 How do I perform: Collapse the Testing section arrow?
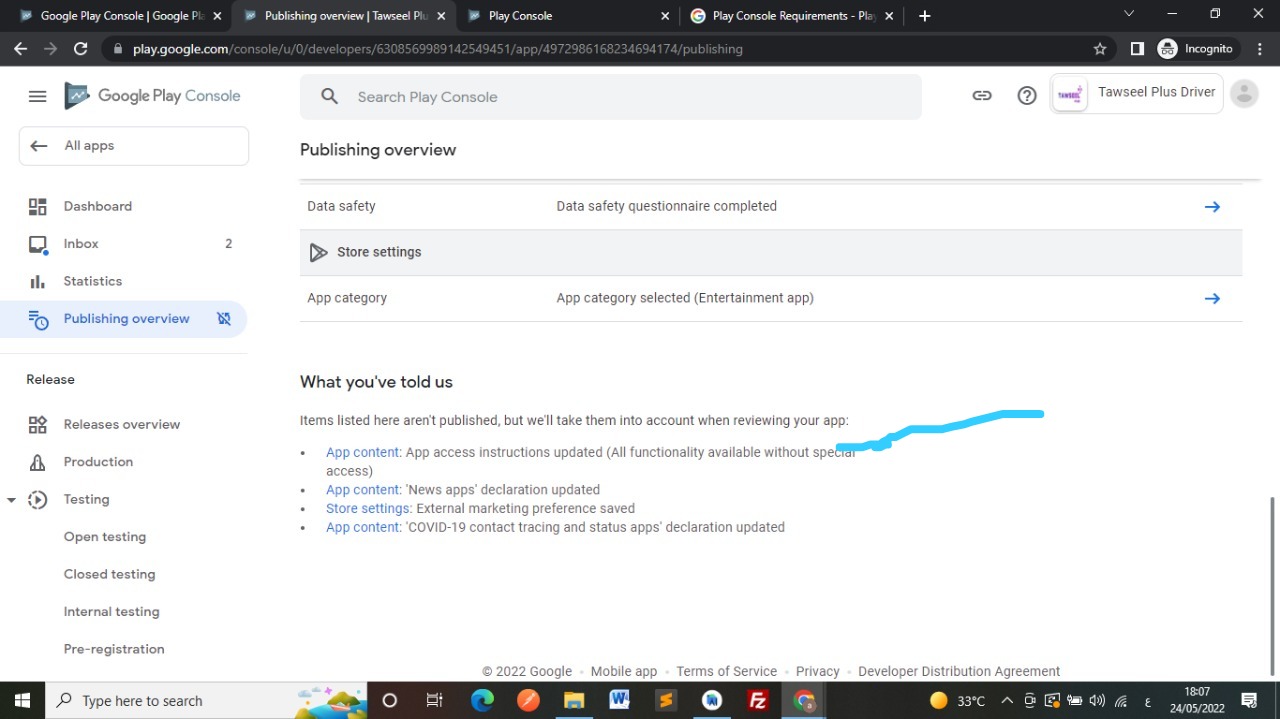(x=12, y=500)
